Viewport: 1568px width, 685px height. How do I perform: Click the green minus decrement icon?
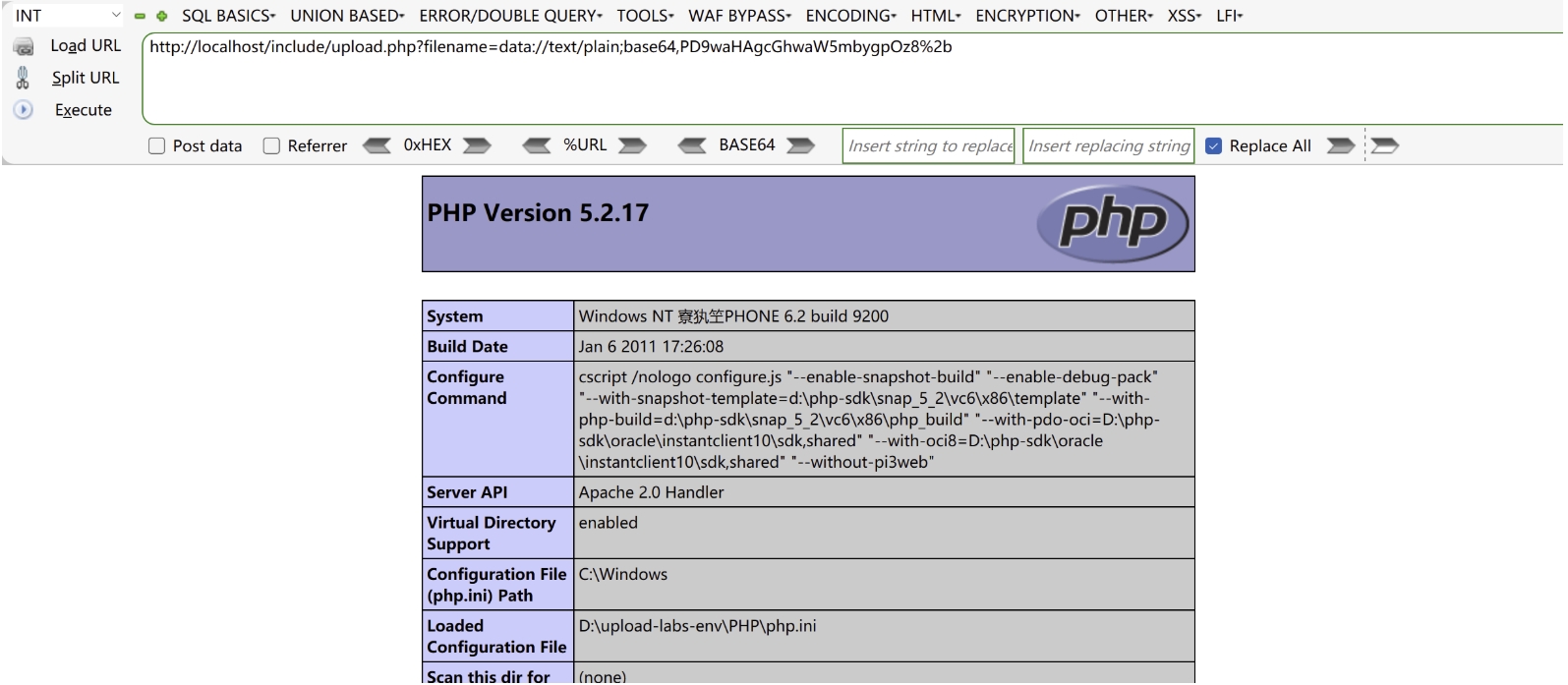[140, 17]
